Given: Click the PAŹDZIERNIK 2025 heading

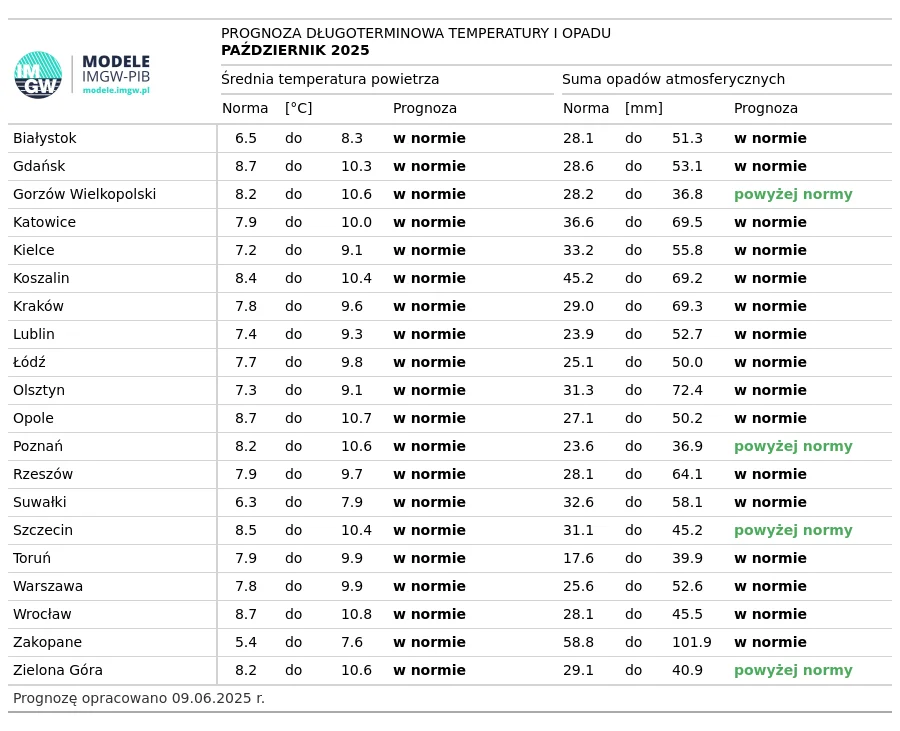Looking at the screenshot, I should pos(295,50).
